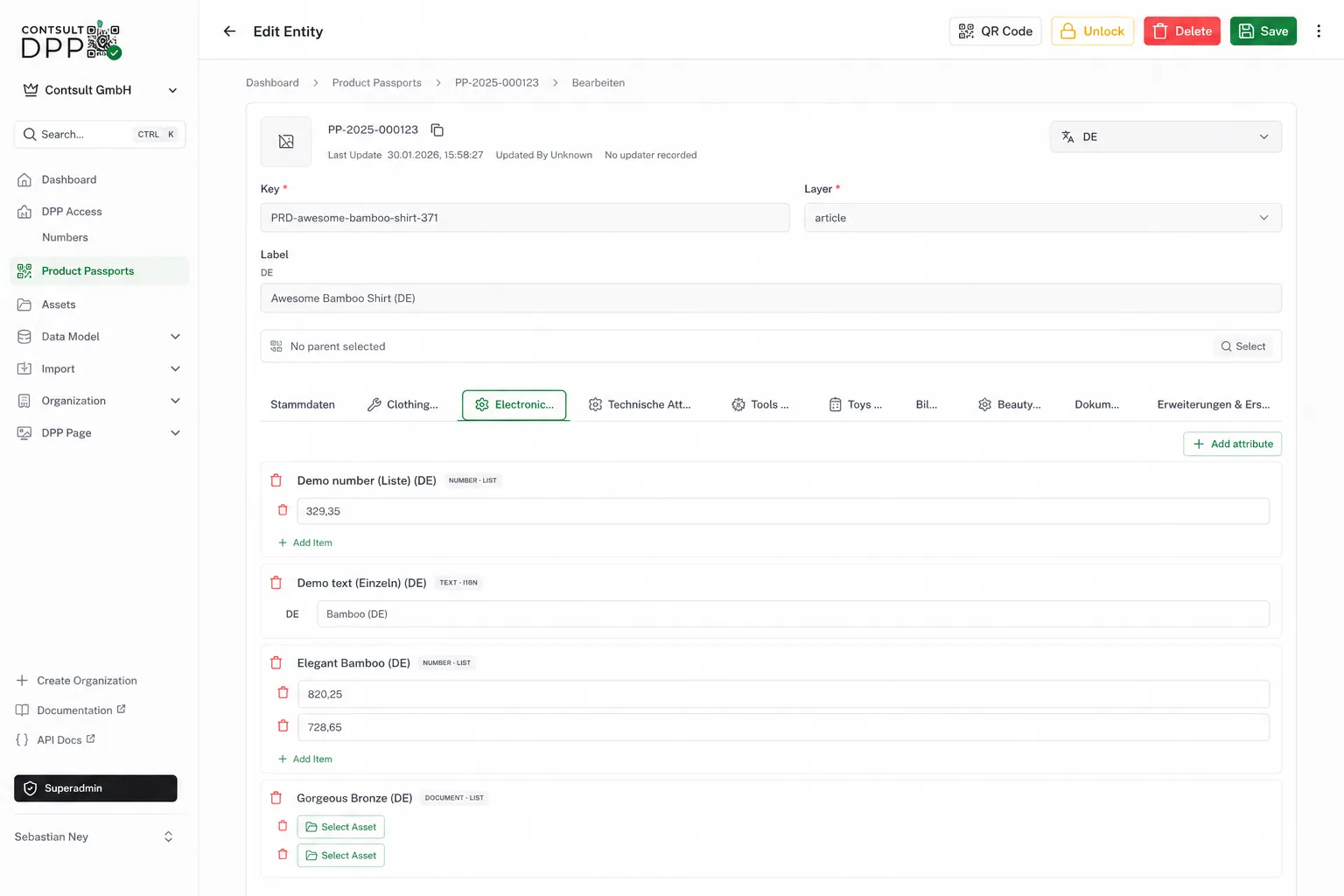Click the missing image placeholder thumbnail
The height and width of the screenshot is (896, 1344).
[286, 142]
